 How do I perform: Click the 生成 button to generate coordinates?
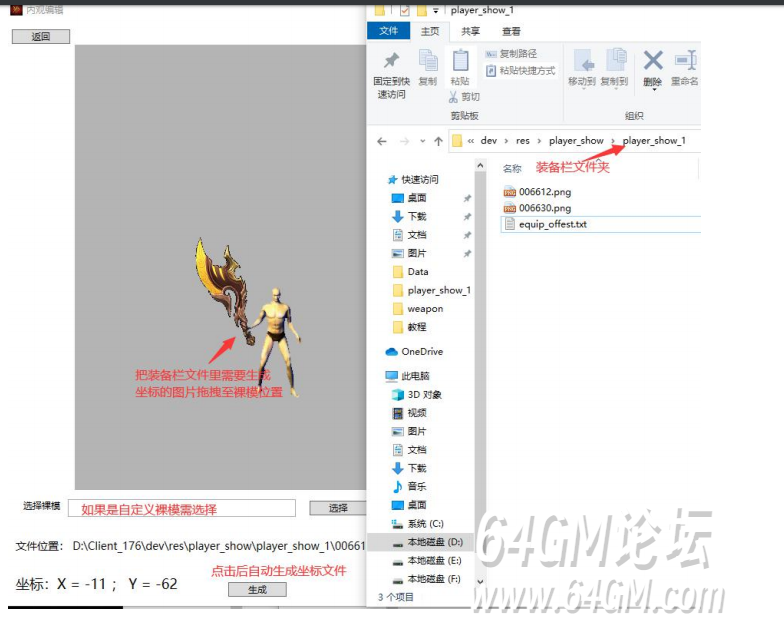[x=258, y=590]
